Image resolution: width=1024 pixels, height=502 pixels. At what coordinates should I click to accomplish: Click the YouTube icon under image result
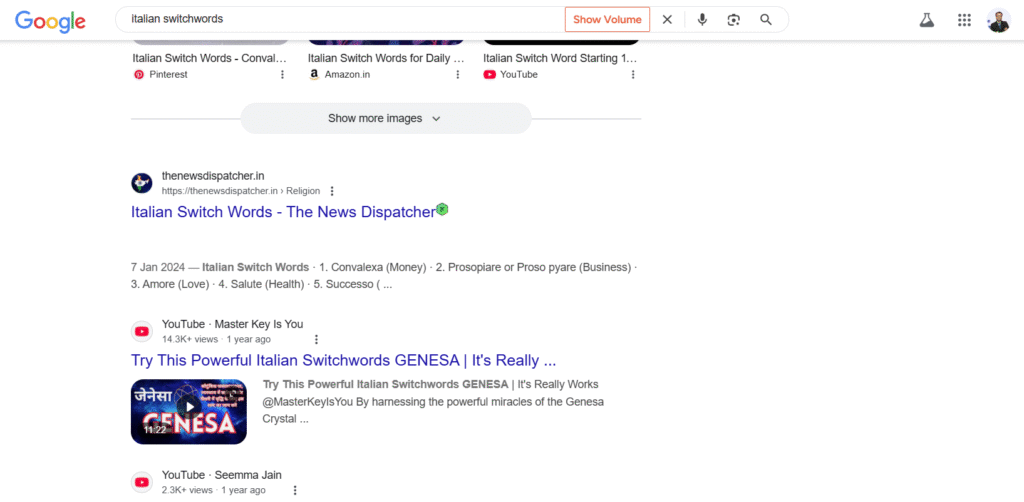pyautogui.click(x=489, y=74)
